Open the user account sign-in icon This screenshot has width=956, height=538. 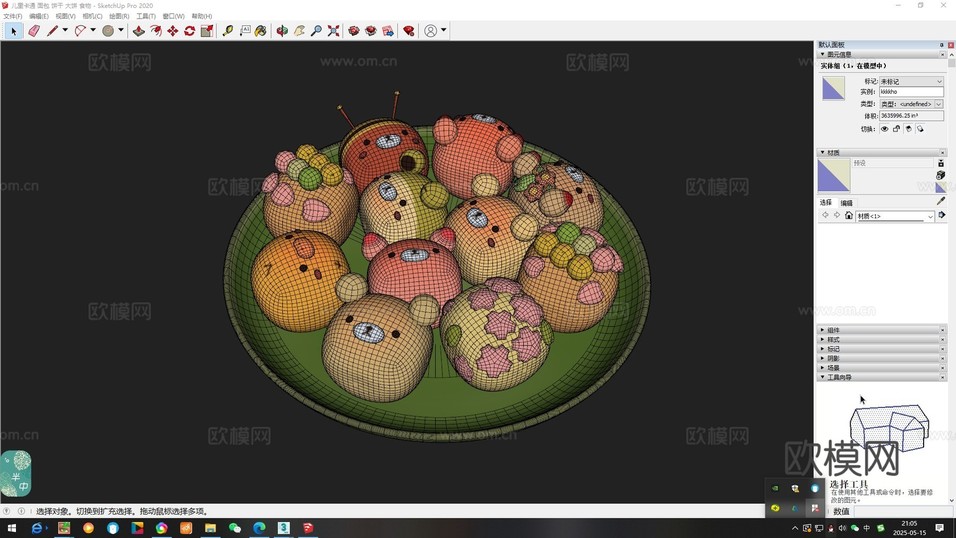click(x=430, y=30)
